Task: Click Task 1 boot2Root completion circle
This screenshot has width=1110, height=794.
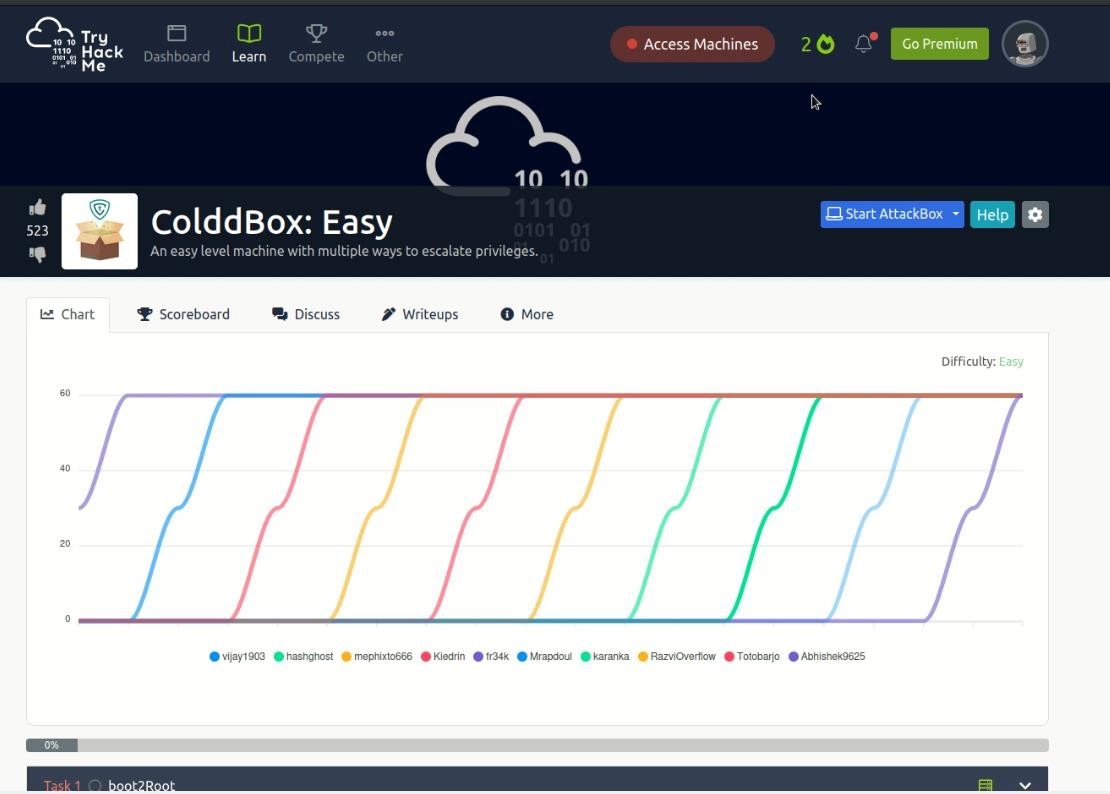Action: pyautogui.click(x=95, y=786)
